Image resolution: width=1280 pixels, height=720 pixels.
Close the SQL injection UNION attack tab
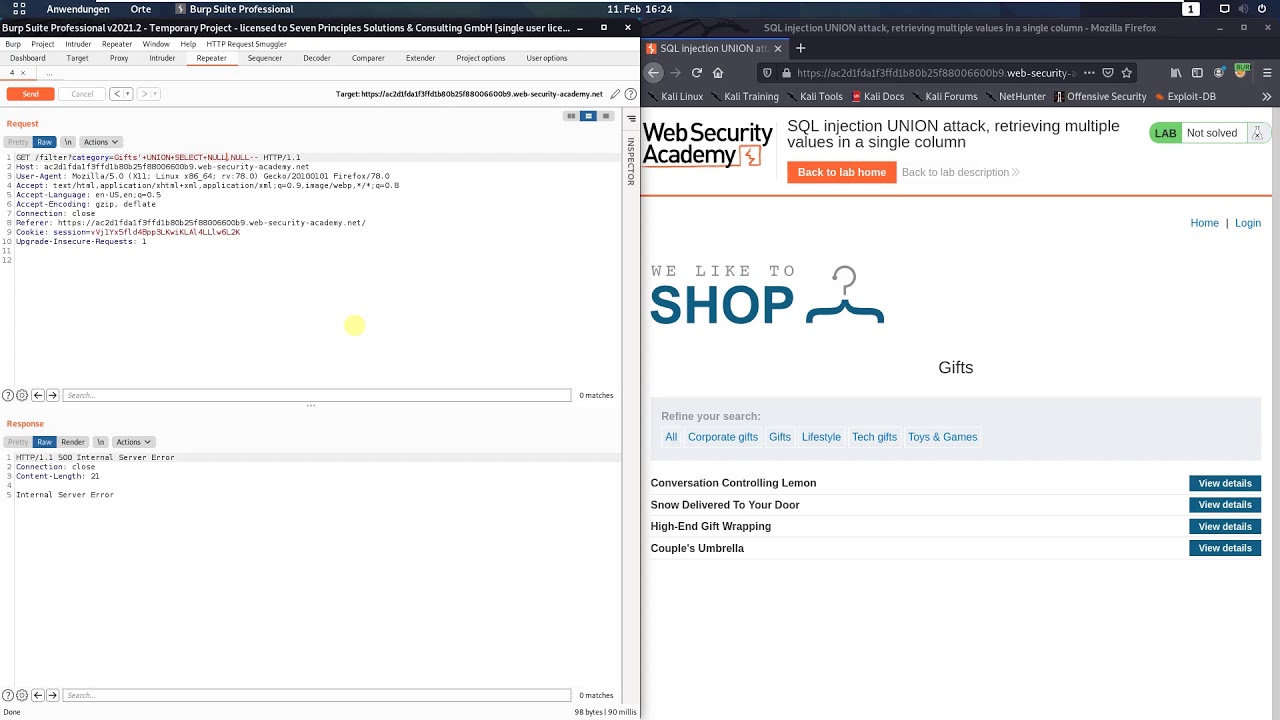[780, 48]
